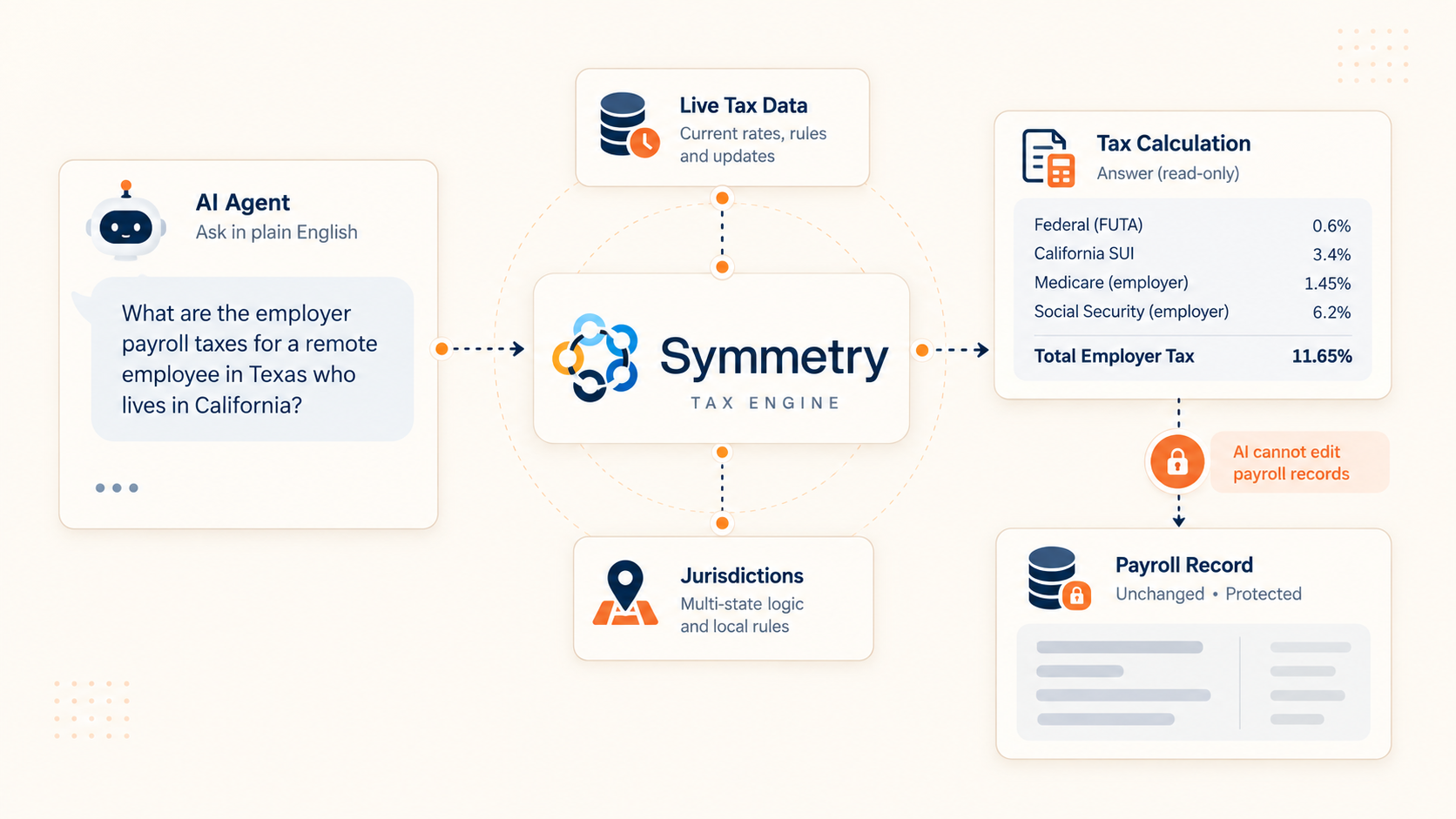The image size is (1456, 819).
Task: Click 'Ask in plain English' subtitle
Action: (x=277, y=232)
